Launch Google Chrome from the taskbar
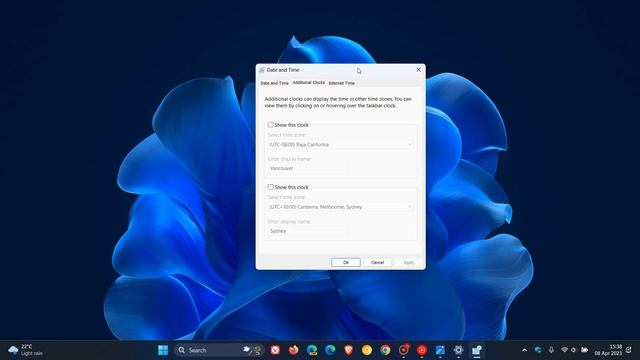 [385, 350]
